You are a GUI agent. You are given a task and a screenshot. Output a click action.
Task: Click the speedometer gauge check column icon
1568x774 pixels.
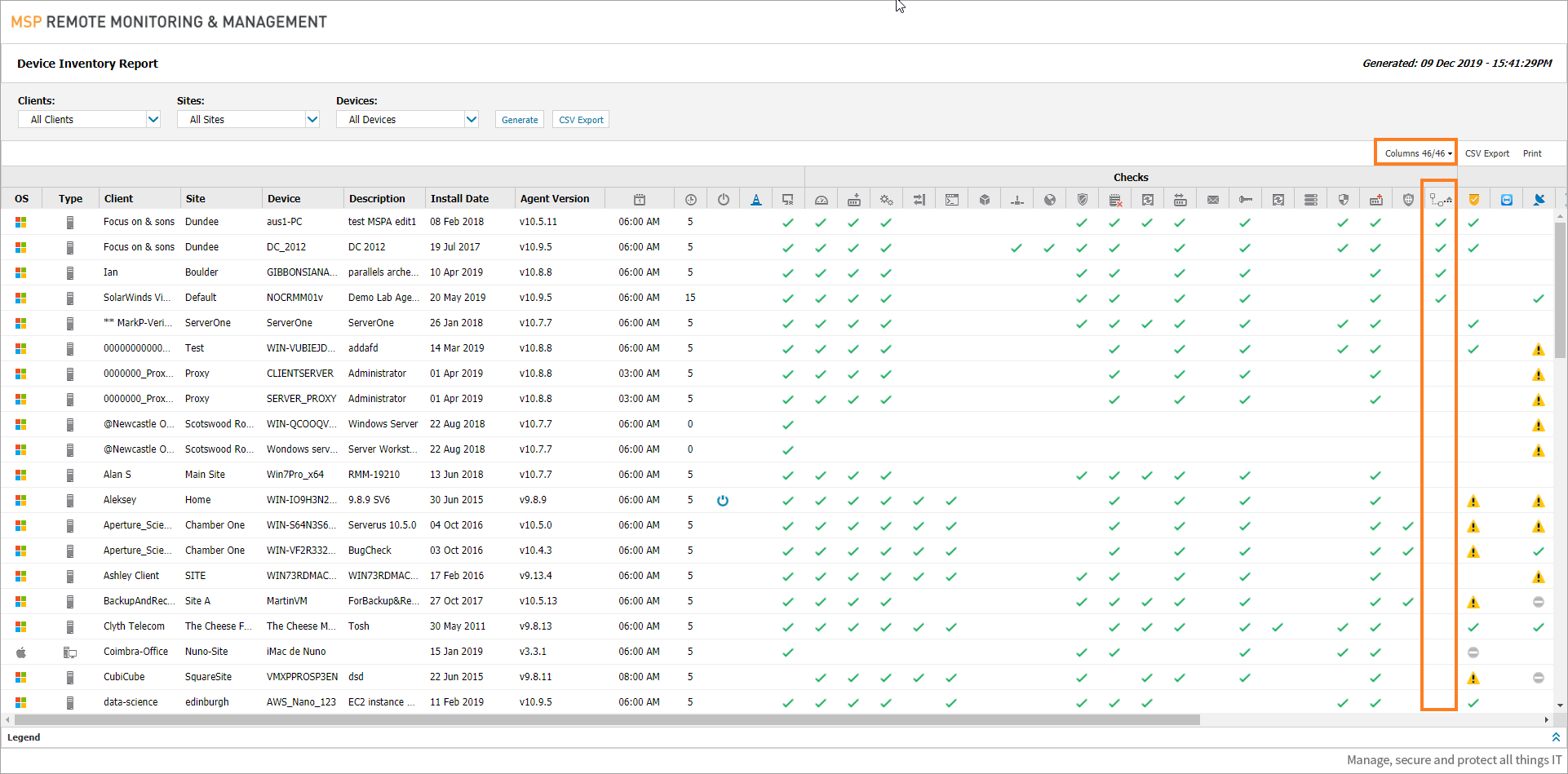click(822, 199)
